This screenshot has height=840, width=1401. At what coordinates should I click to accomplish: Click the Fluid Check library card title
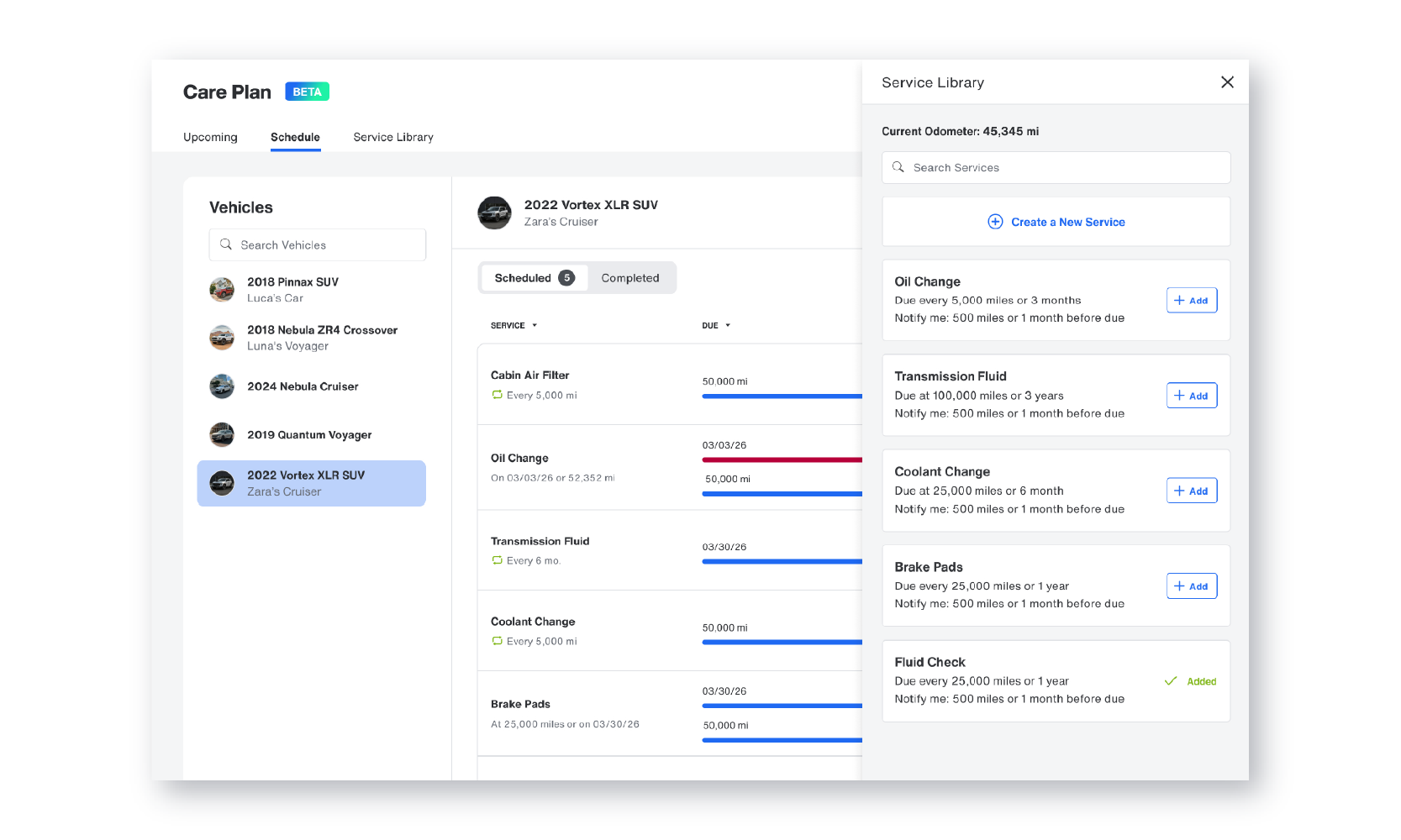pos(930,662)
